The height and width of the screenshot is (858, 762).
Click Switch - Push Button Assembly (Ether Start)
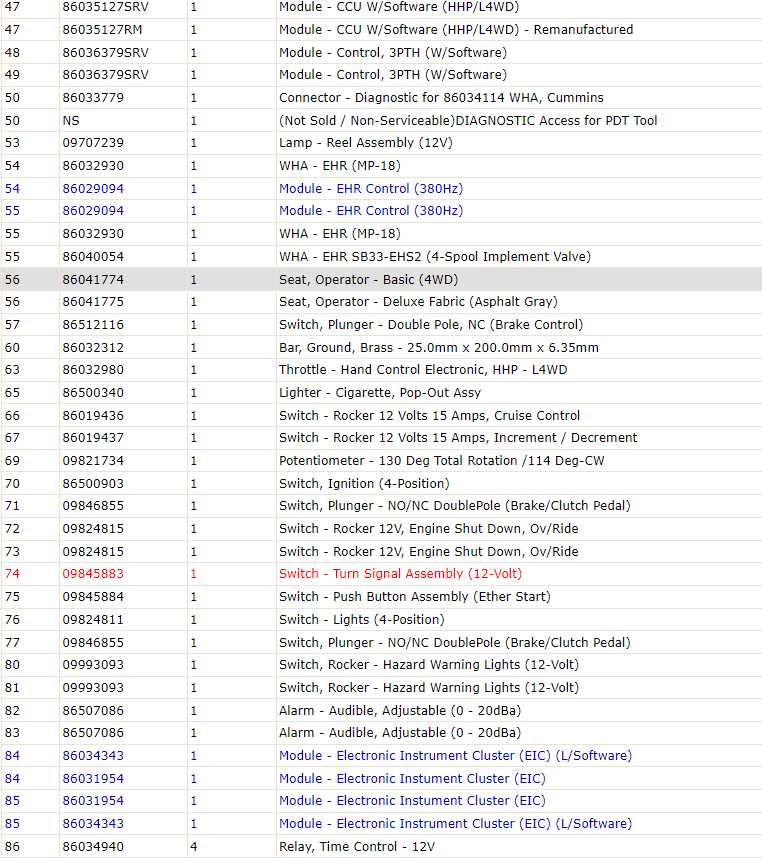(415, 596)
